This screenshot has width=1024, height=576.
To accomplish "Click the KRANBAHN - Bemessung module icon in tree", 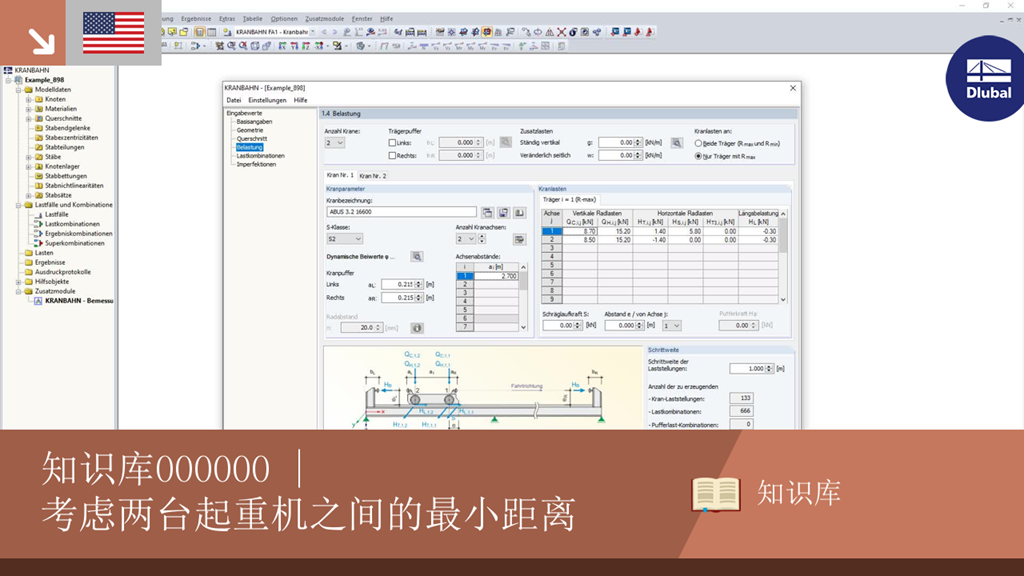I will pyautogui.click(x=38, y=301).
